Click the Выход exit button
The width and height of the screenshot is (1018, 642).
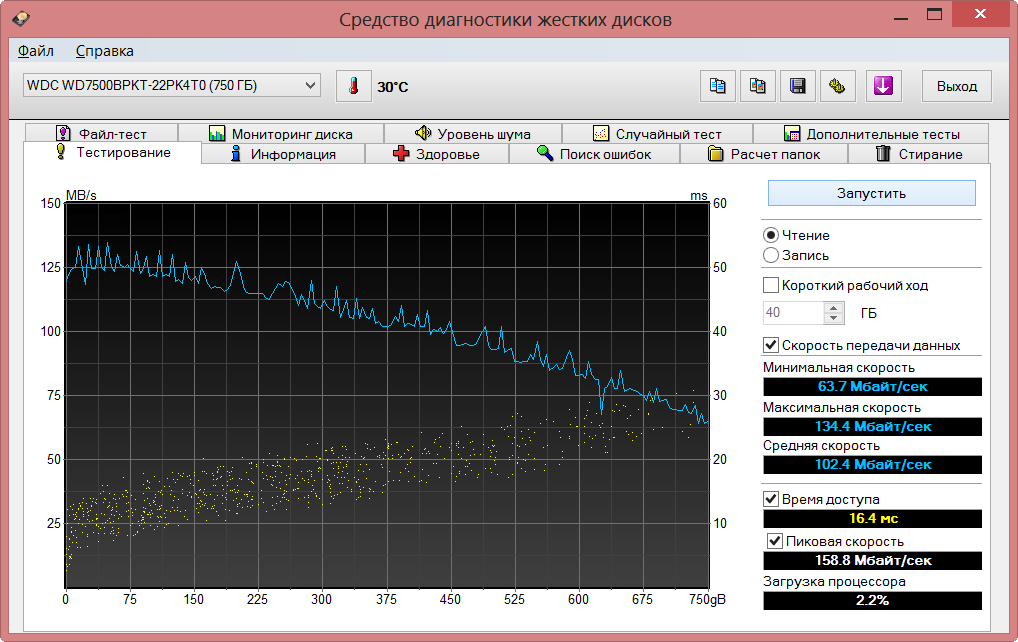click(956, 86)
